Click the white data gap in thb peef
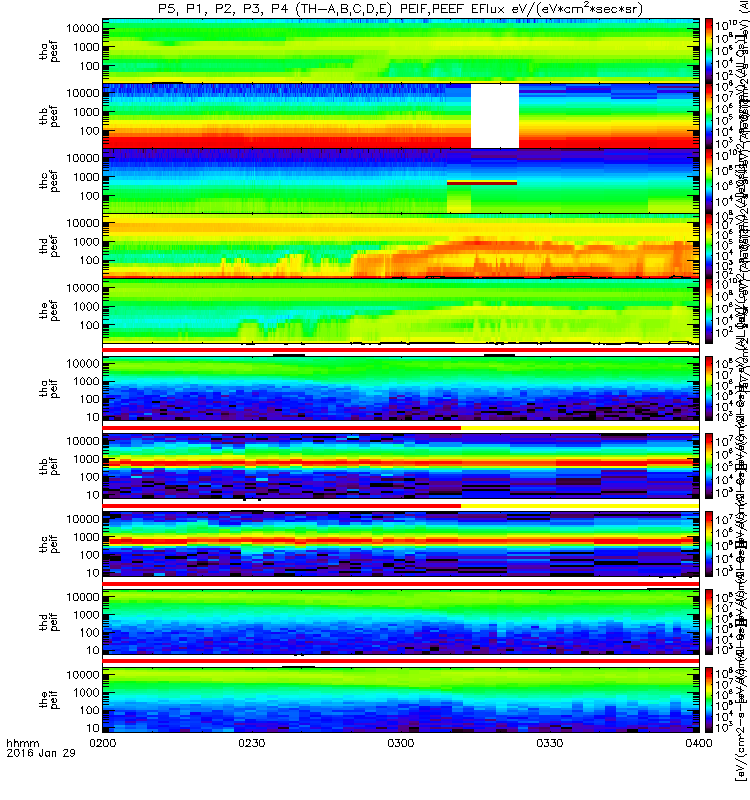 [x=495, y=116]
